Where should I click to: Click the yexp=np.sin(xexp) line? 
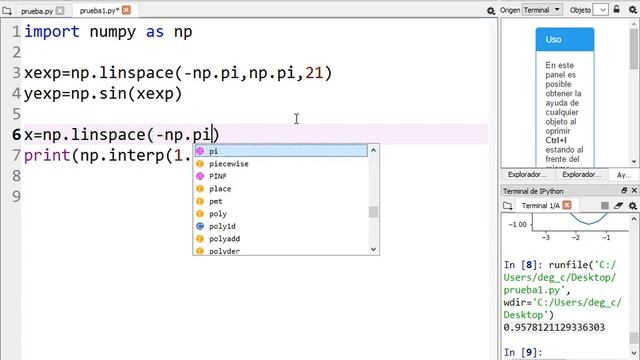coord(103,94)
